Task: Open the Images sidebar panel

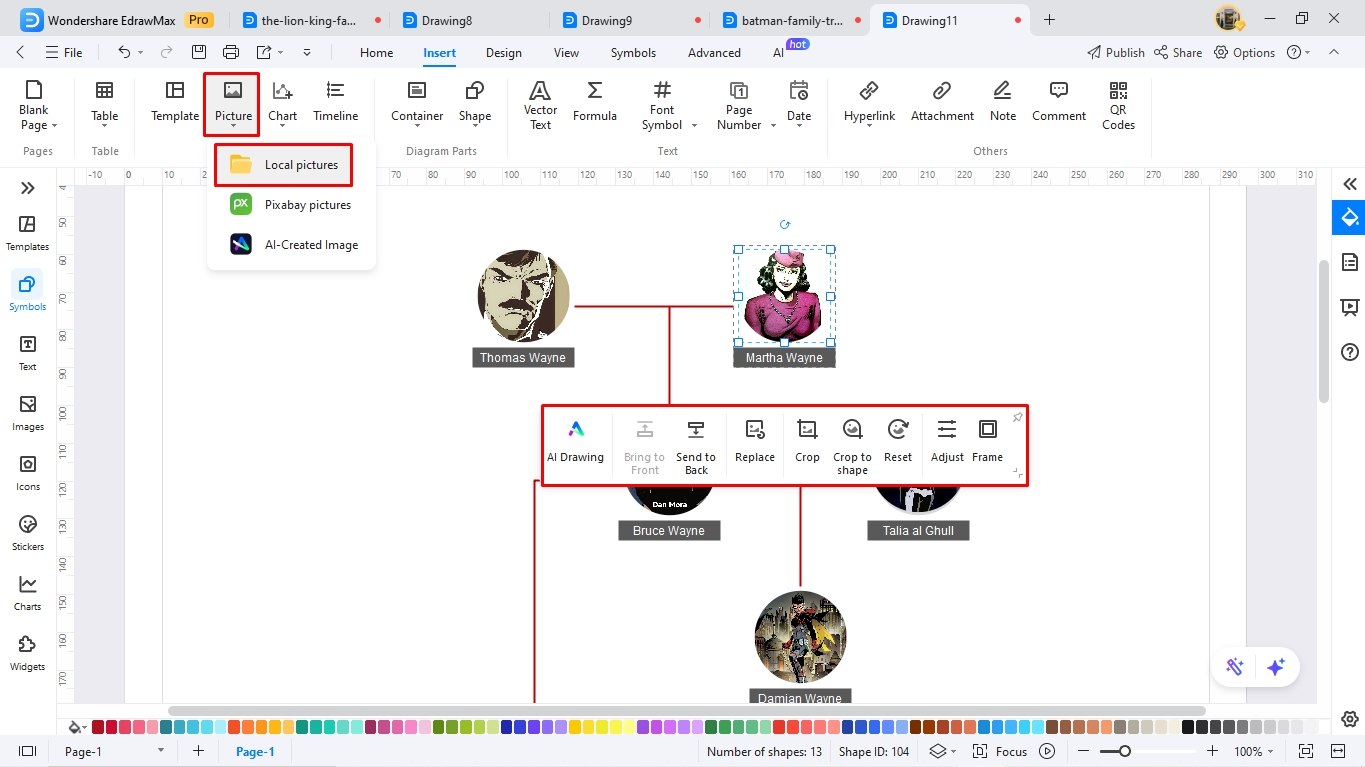Action: [28, 413]
